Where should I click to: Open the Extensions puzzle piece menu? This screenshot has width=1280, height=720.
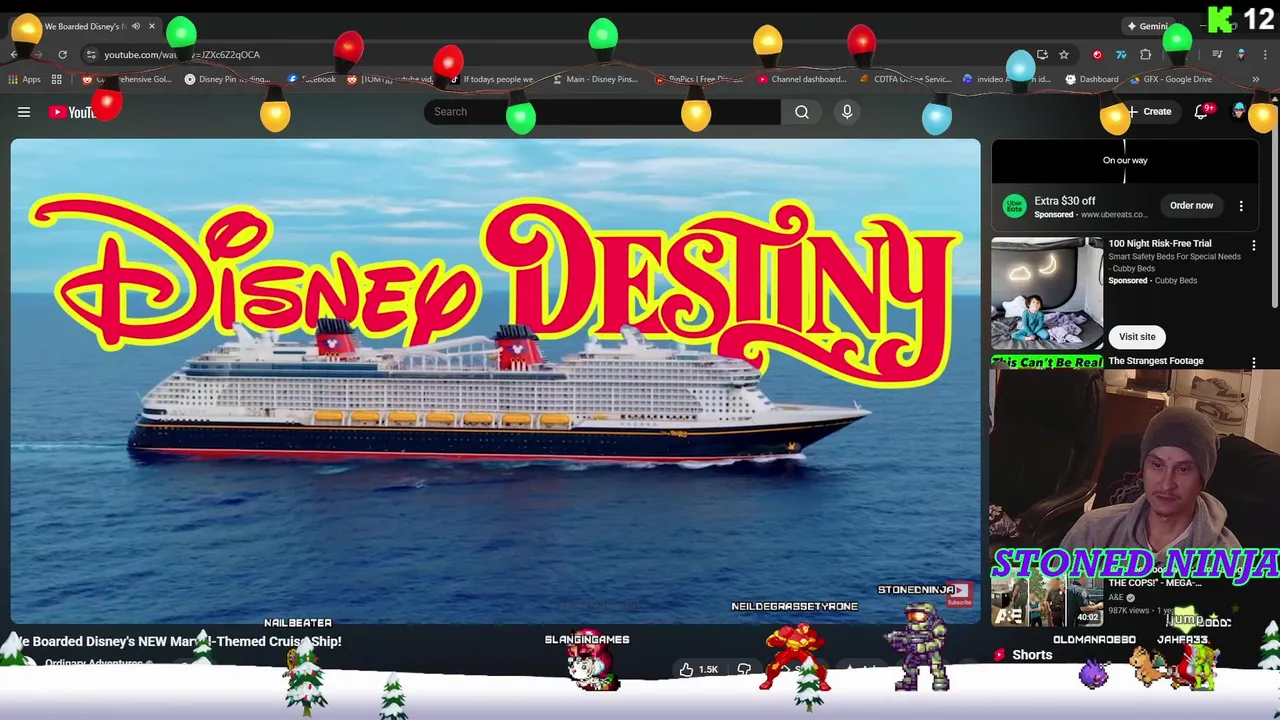click(x=1146, y=55)
